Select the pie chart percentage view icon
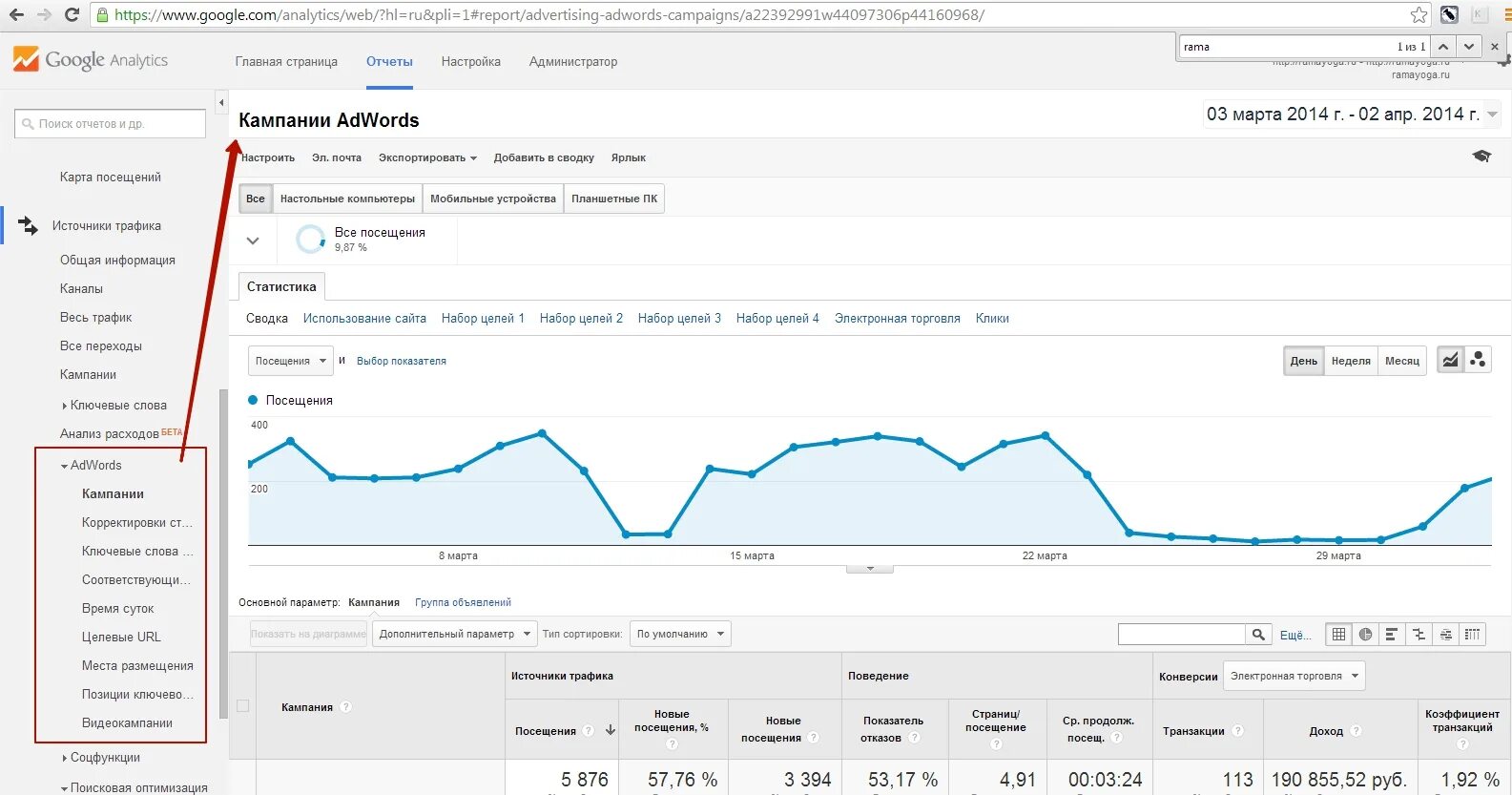This screenshot has width=1512, height=795. (1366, 634)
